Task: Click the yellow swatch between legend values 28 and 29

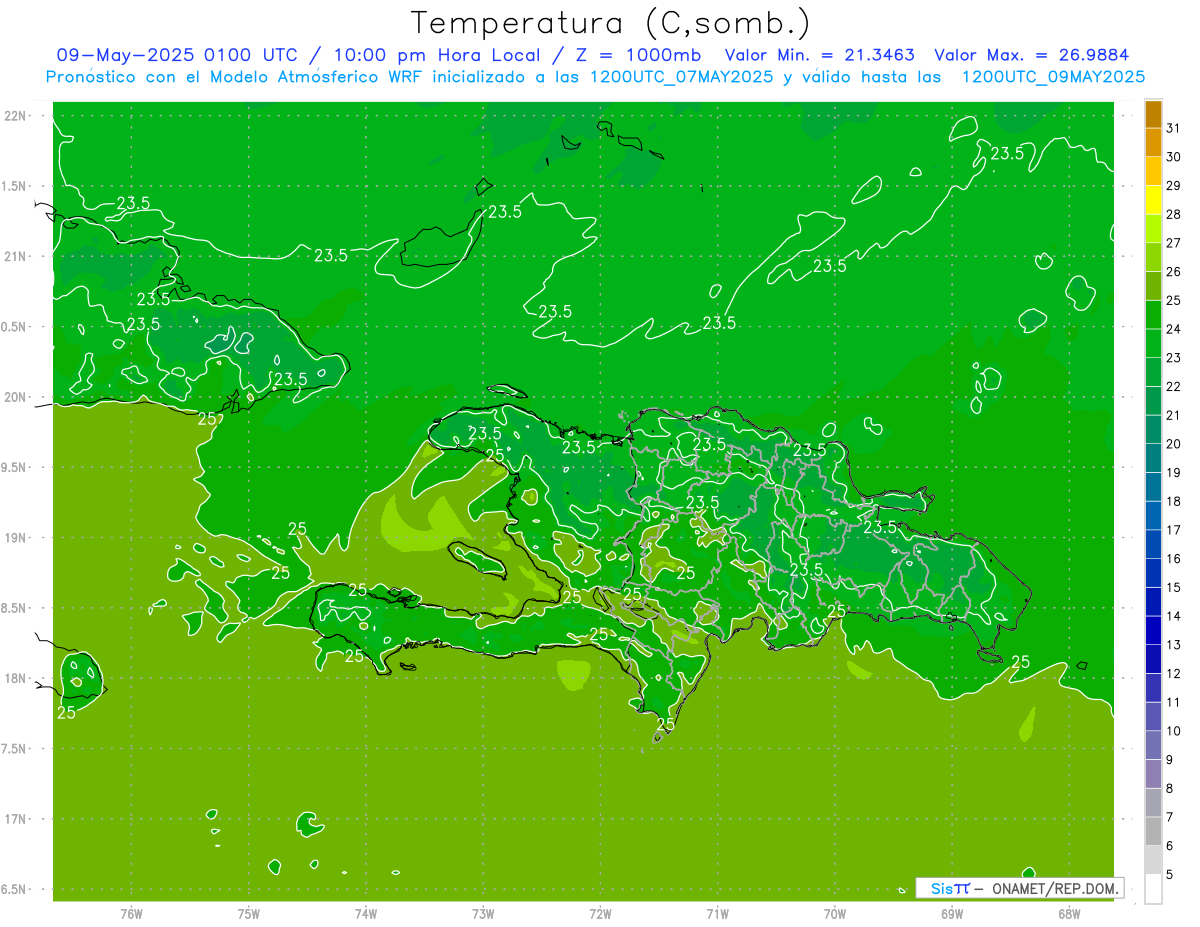Action: 1153,200
